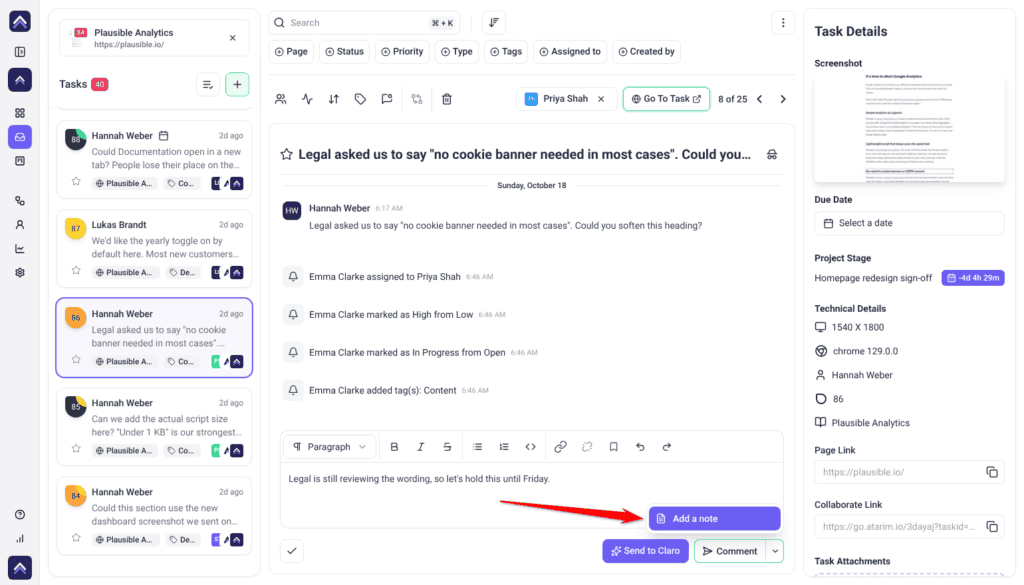The height and width of the screenshot is (585, 1024).
Task: Delete task with trash icon
Action: pos(447,99)
